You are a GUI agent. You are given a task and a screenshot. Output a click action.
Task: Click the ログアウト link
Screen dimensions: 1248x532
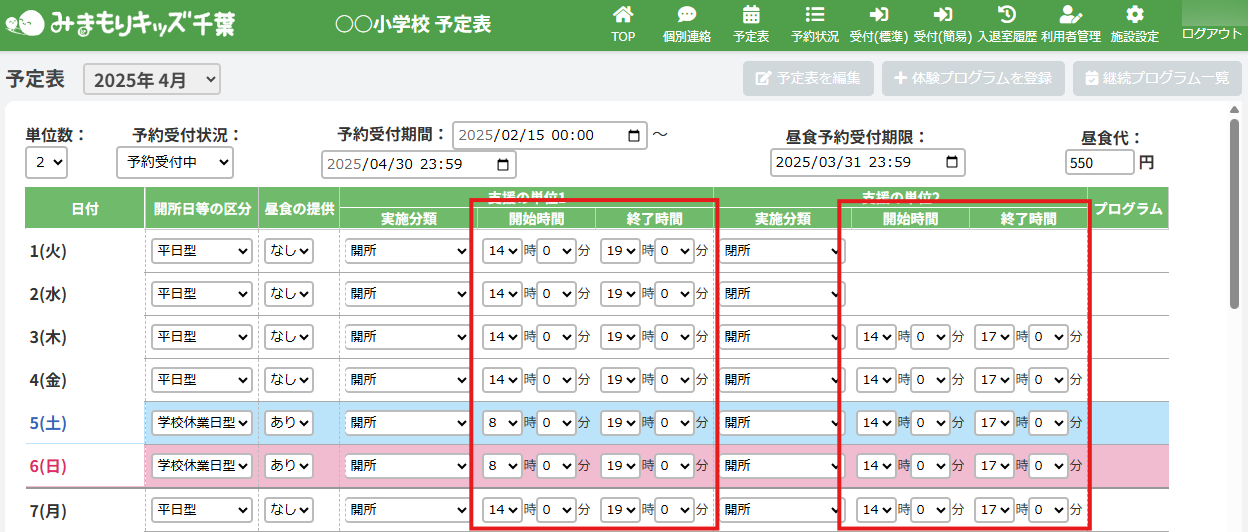tap(1211, 34)
